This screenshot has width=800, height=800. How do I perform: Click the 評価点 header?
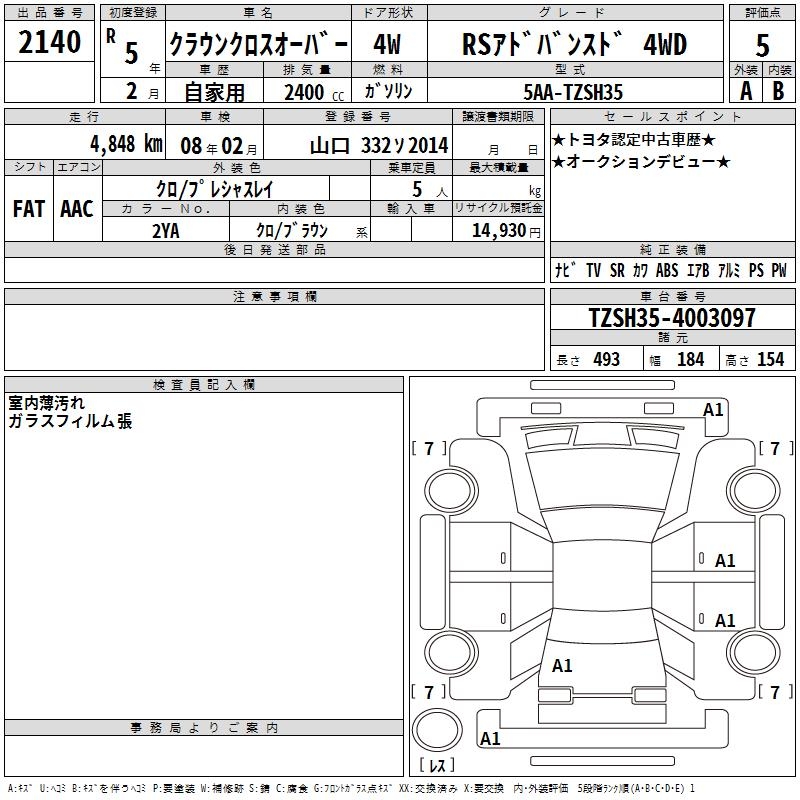coord(762,13)
